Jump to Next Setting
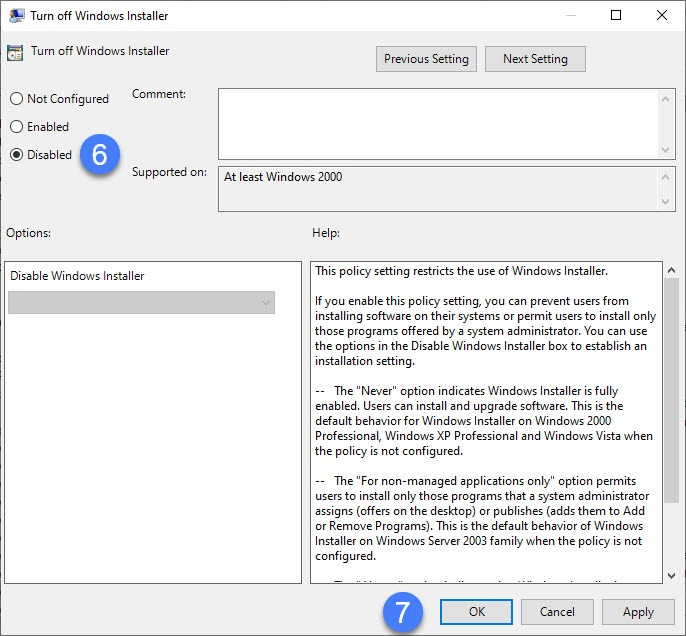This screenshot has height=636, width=686. point(535,59)
